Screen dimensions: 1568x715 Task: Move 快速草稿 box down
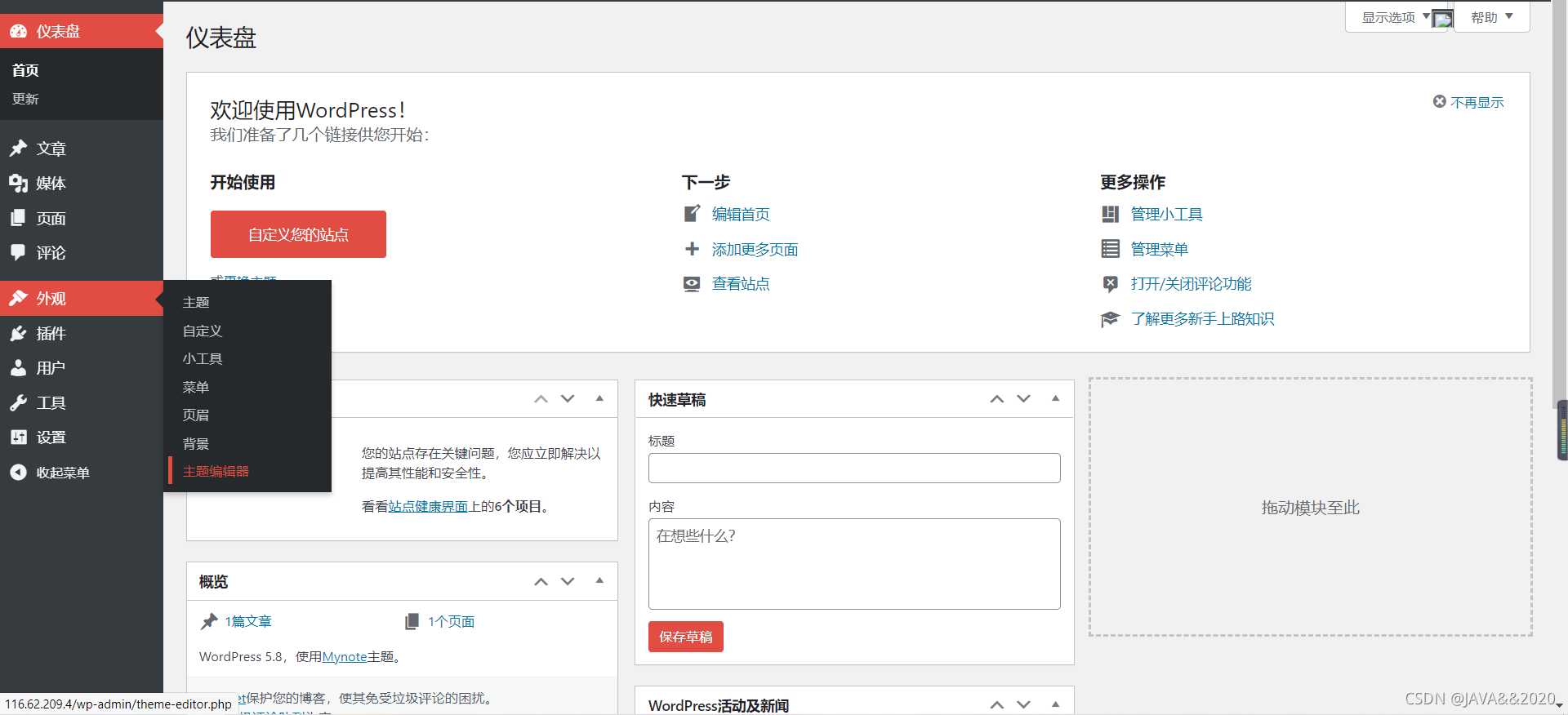(x=1023, y=399)
